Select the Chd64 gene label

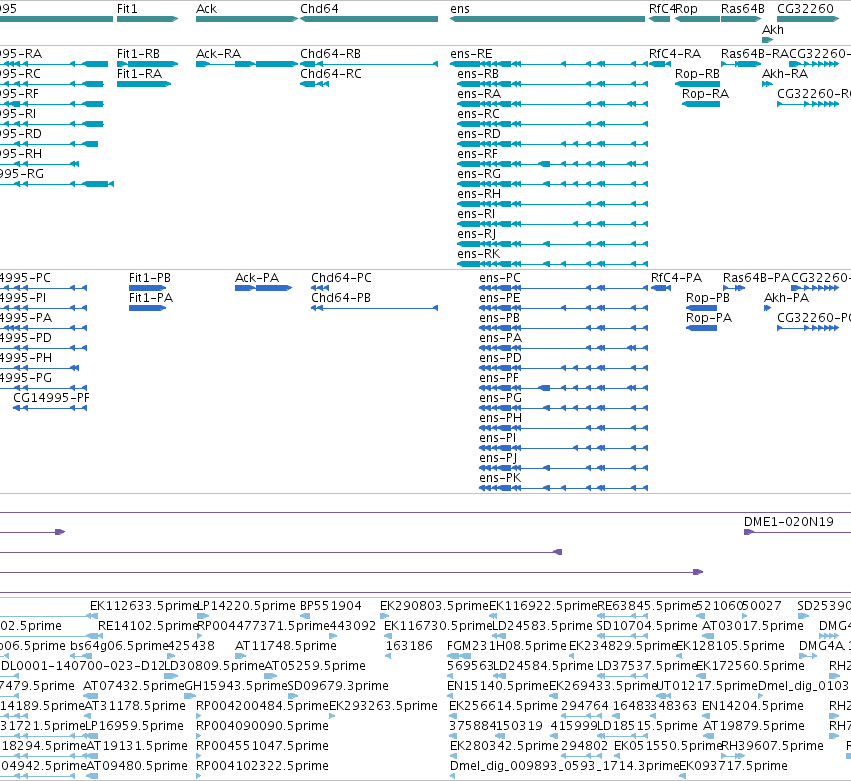319,9
